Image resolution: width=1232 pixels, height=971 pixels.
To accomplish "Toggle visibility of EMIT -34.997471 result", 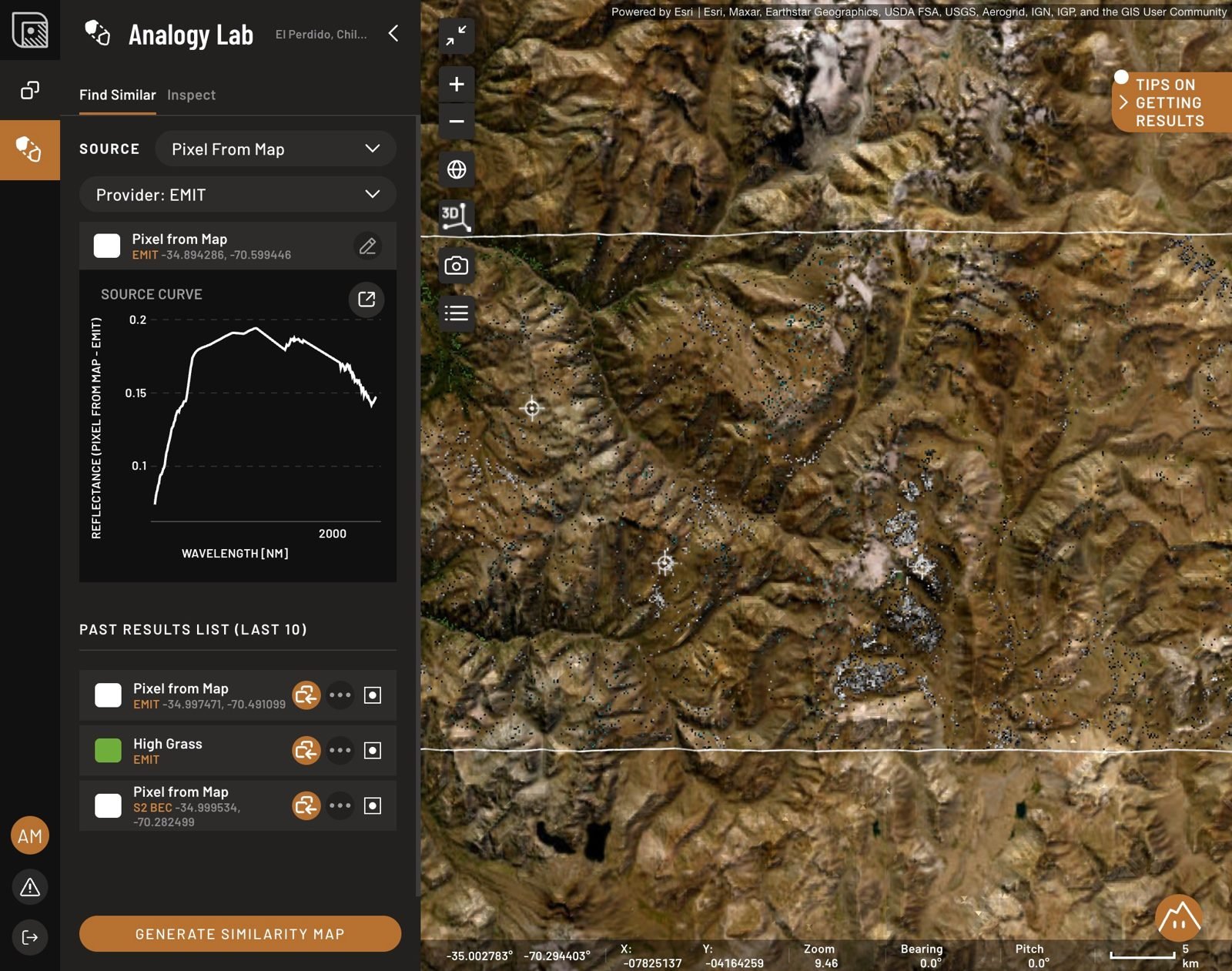I will 373,695.
